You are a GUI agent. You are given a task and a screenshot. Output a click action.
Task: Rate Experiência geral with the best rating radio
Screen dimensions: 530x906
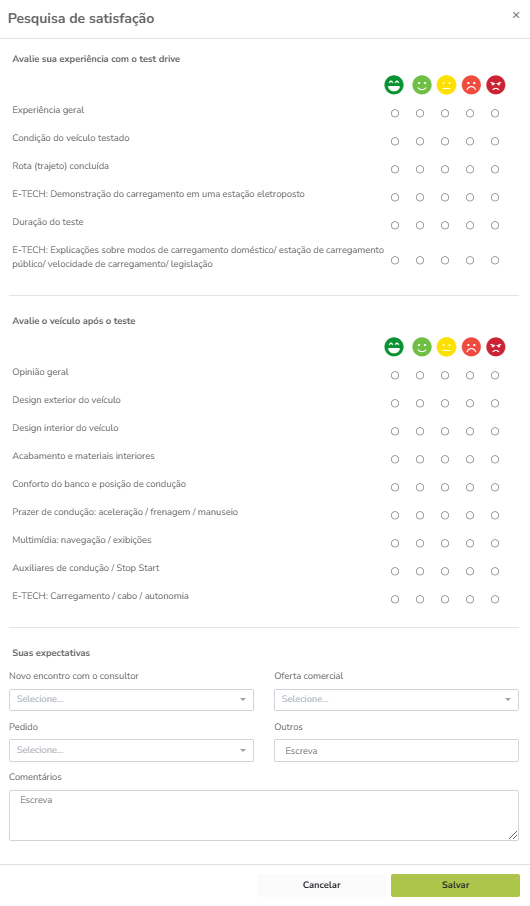[395, 113]
